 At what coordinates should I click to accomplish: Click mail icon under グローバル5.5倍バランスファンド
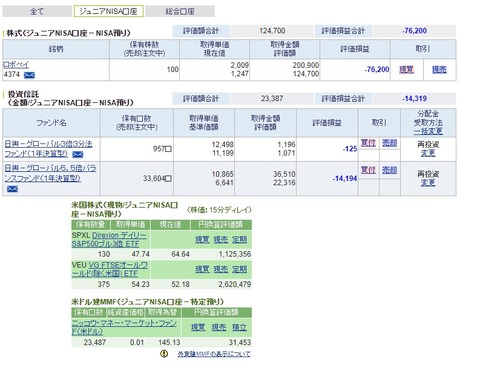click(x=12, y=189)
